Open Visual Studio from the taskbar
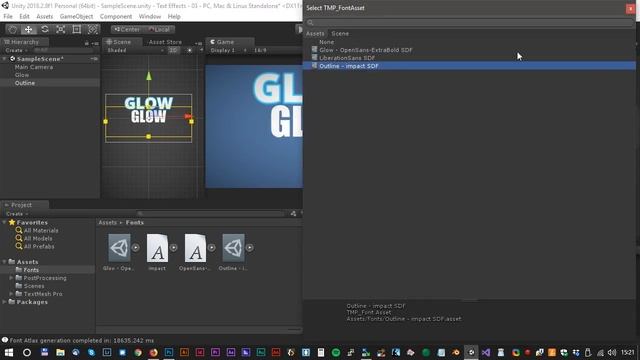 (486, 352)
